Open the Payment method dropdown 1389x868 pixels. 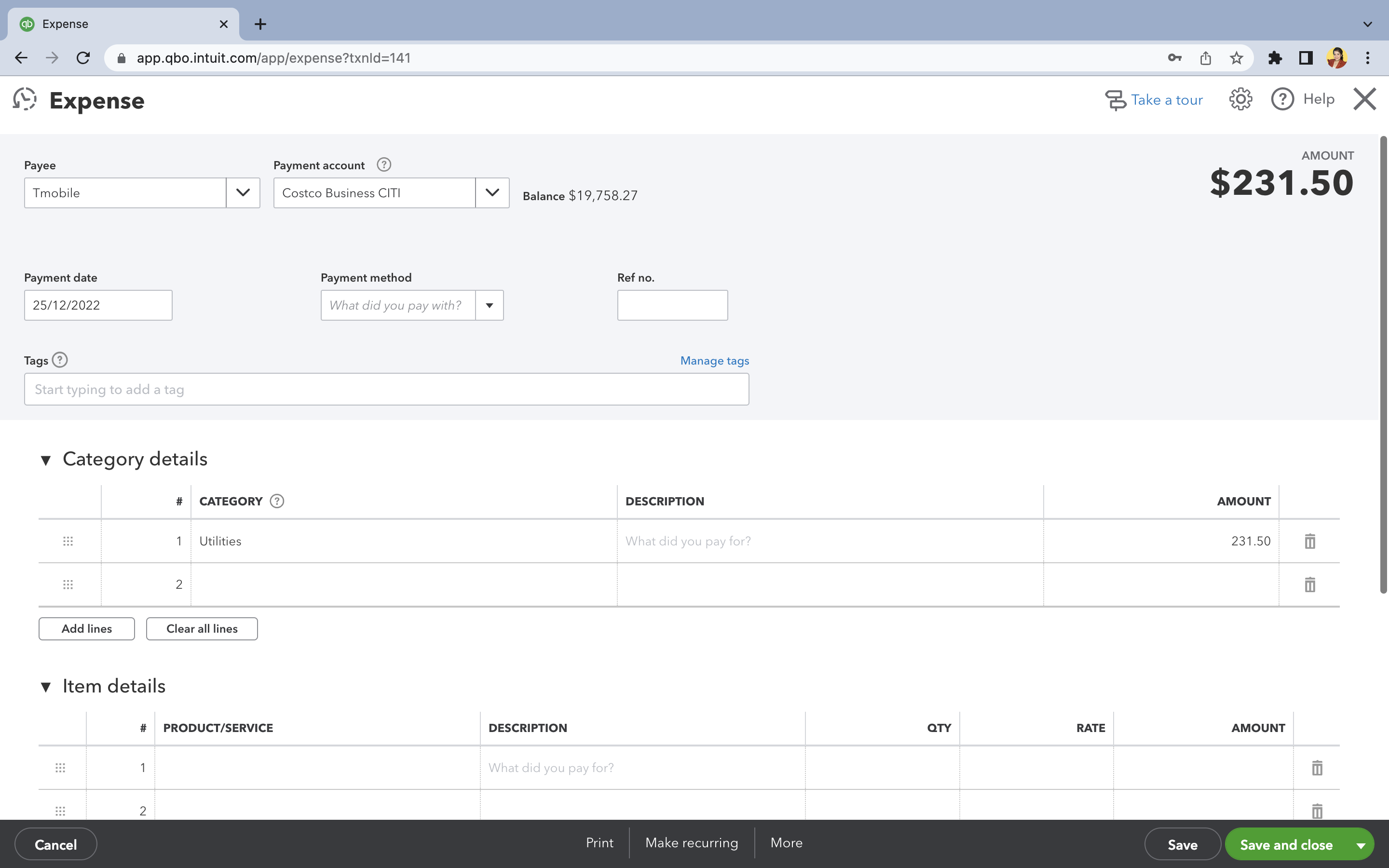pos(489,305)
